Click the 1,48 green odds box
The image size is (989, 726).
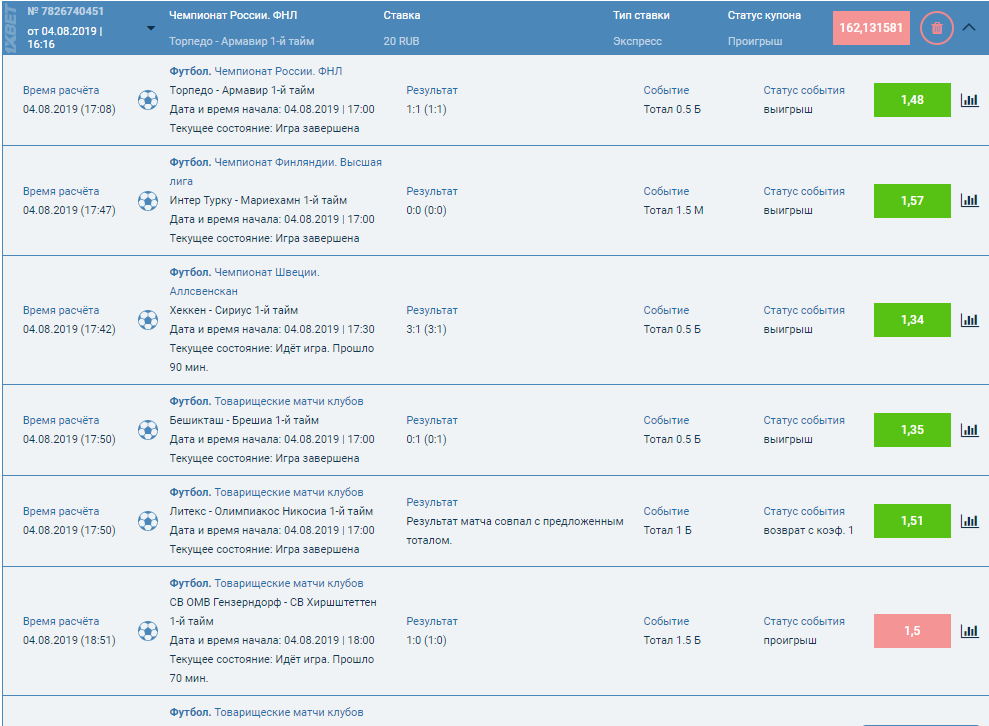(x=912, y=100)
